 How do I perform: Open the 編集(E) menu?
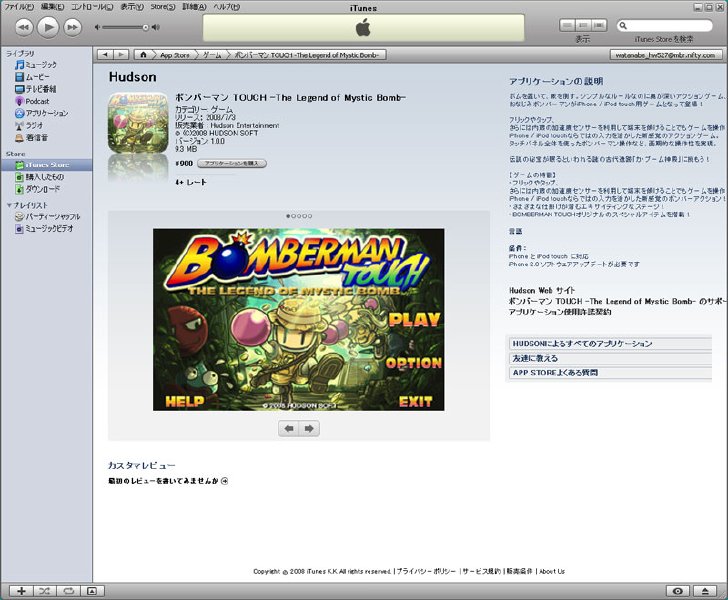[x=52, y=7]
